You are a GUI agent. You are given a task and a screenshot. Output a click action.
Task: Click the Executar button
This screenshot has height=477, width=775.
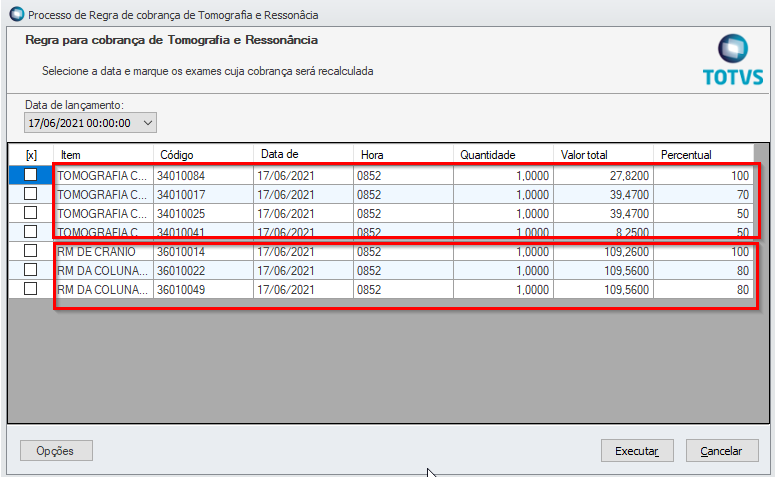[x=637, y=451]
